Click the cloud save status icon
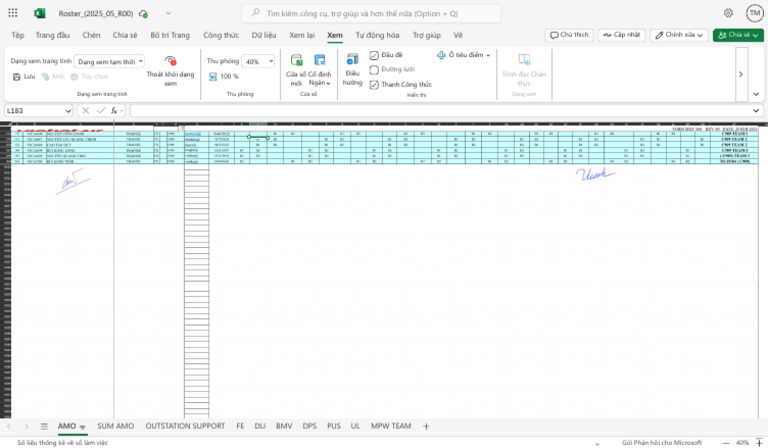768x448 pixels. tap(143, 14)
